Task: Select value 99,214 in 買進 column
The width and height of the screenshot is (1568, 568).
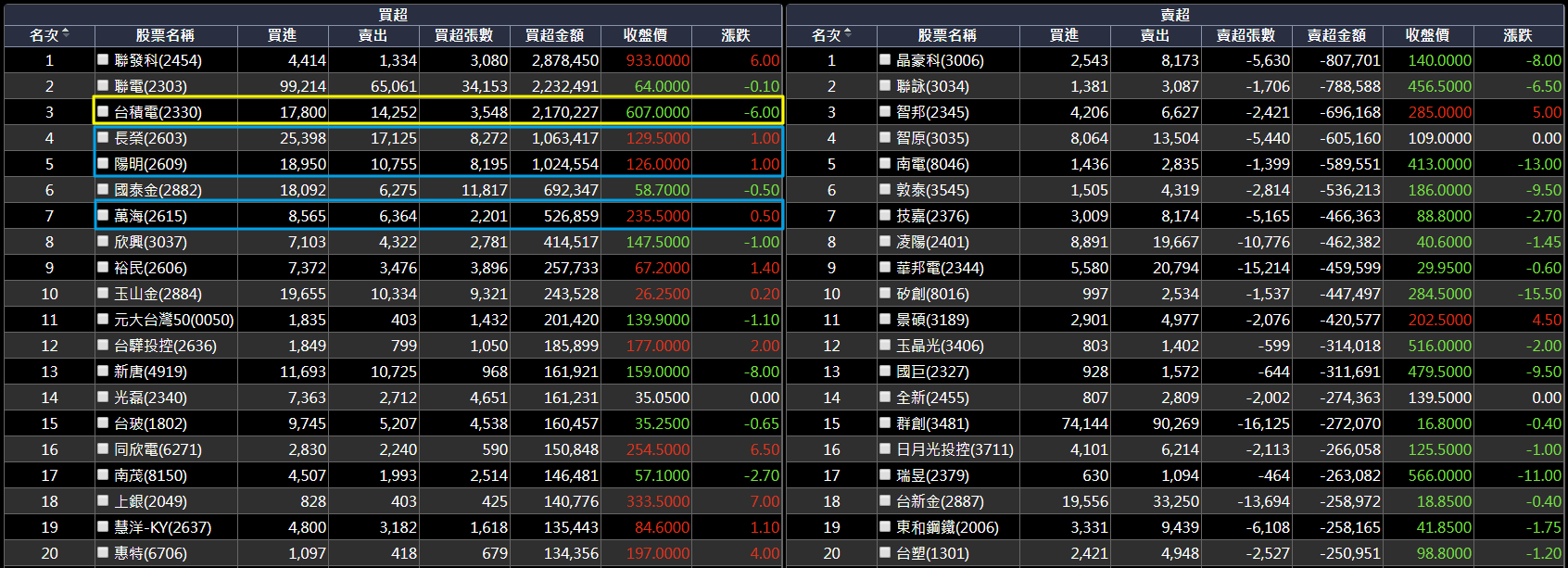Action: 303,86
